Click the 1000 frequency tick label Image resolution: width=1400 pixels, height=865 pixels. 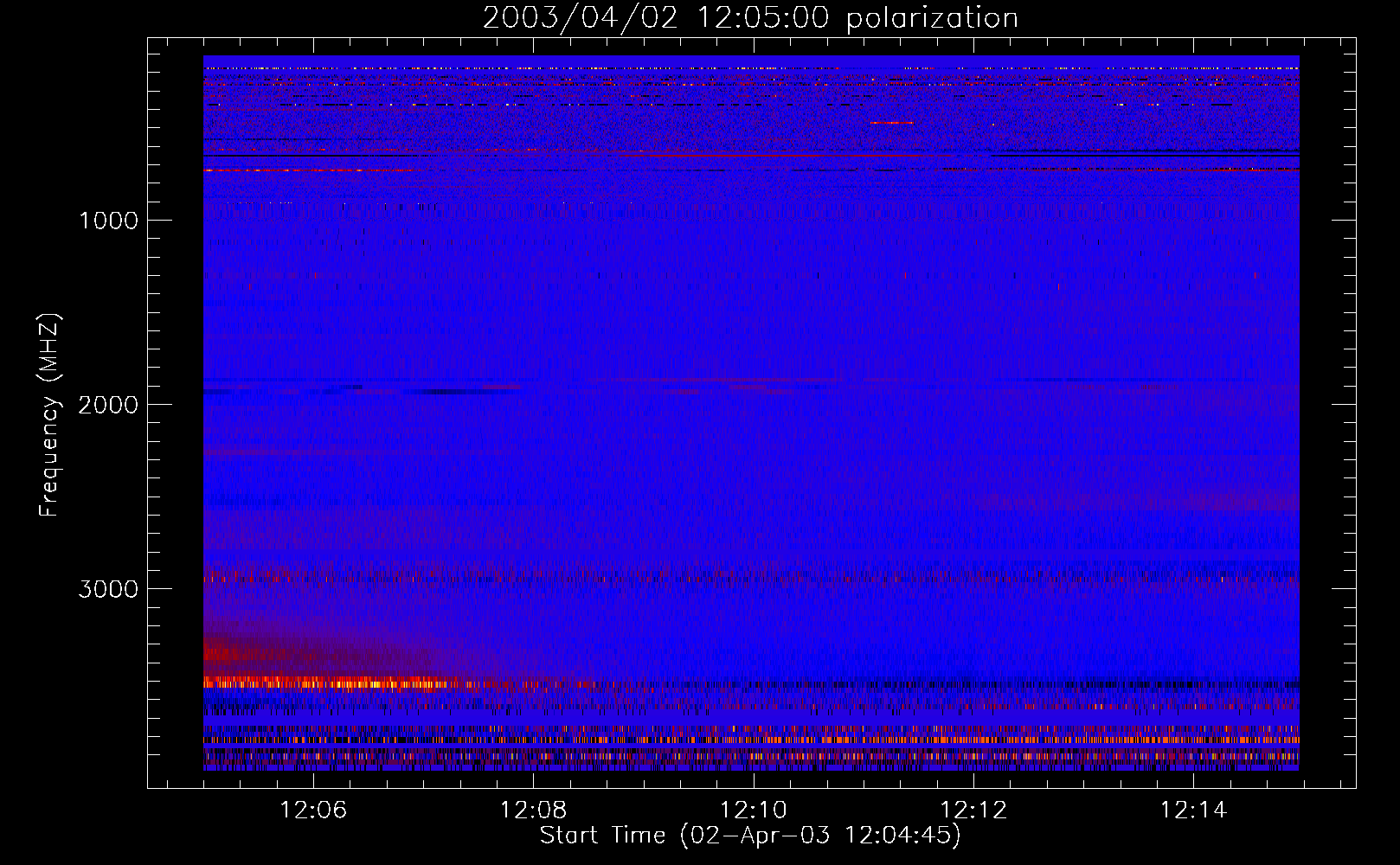(x=108, y=221)
